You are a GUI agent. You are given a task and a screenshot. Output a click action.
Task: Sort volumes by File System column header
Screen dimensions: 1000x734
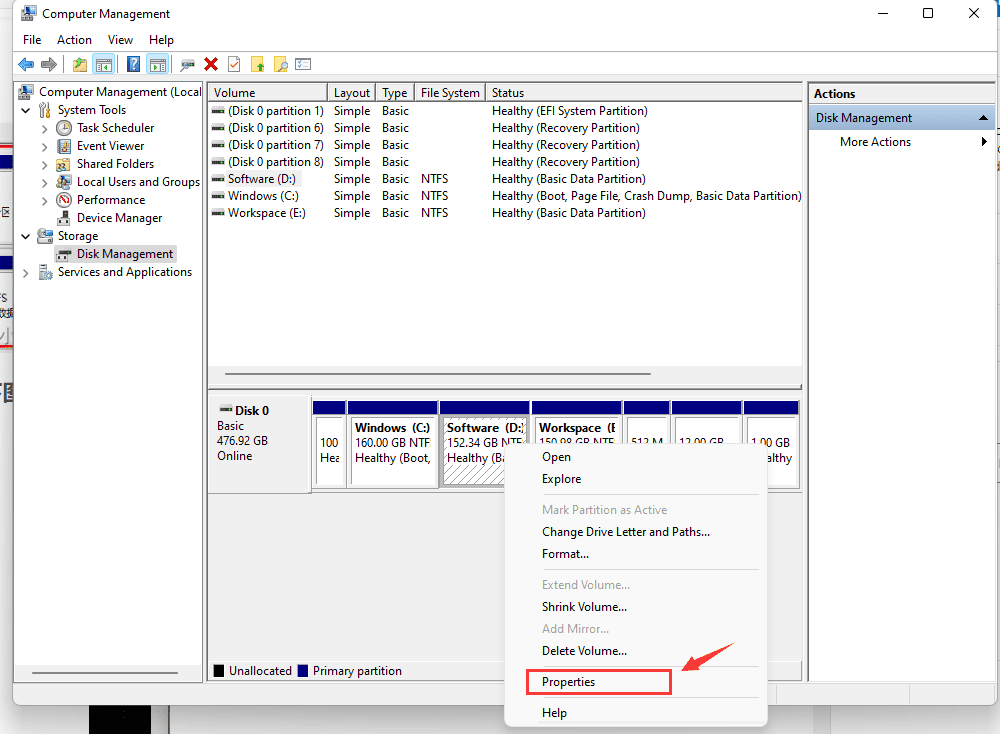449,93
